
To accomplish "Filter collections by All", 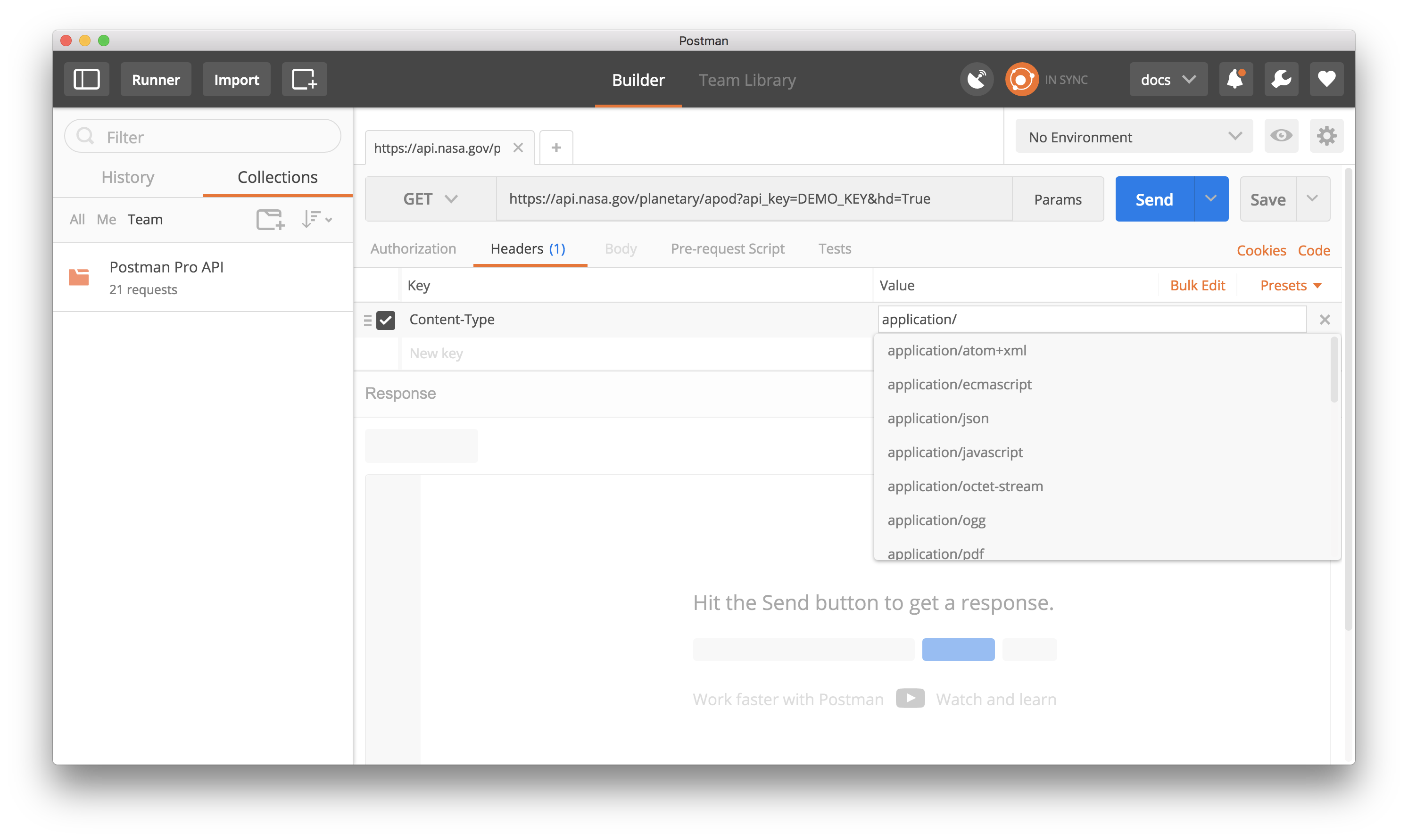I will (77, 219).
